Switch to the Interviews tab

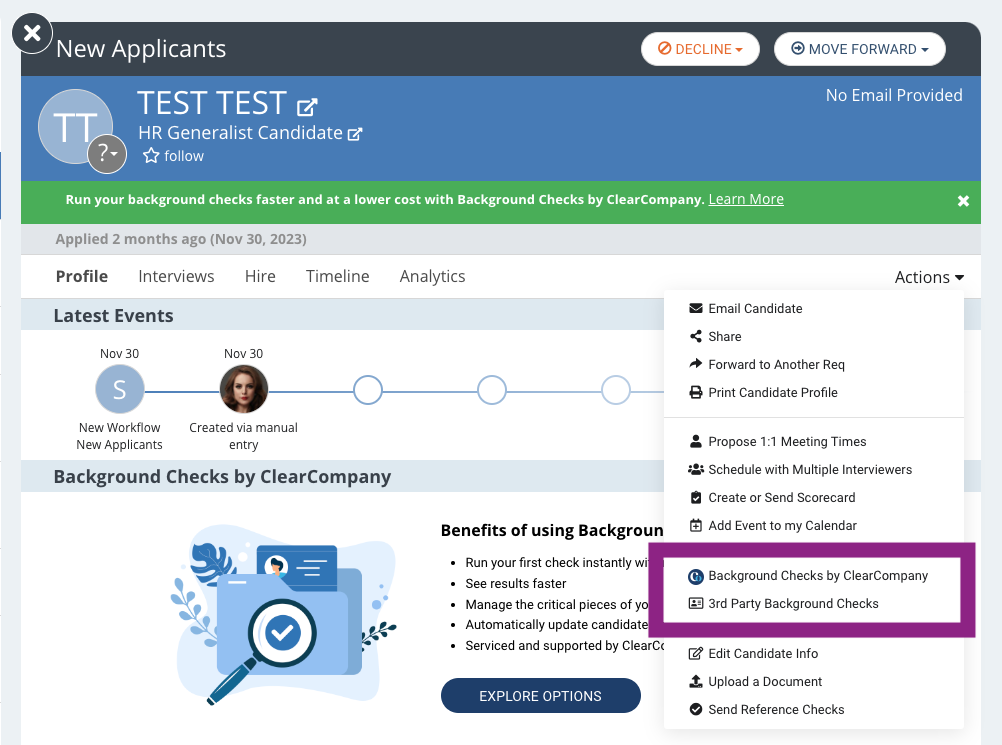[176, 277]
